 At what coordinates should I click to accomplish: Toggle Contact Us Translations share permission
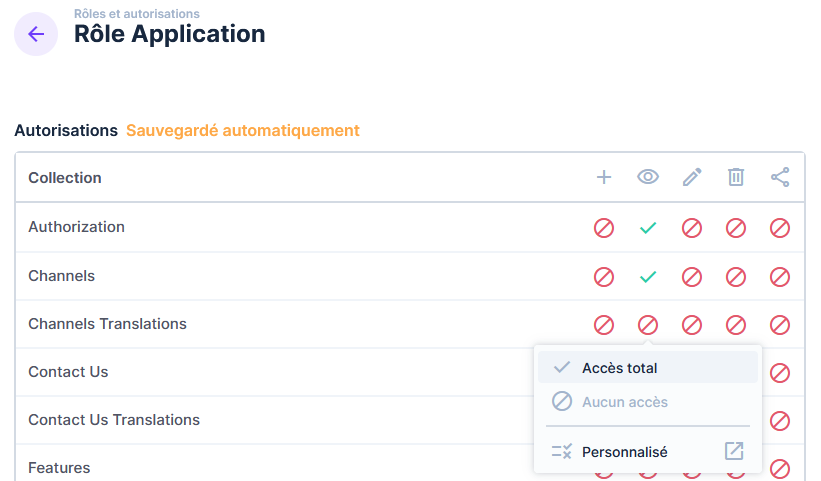pos(780,421)
